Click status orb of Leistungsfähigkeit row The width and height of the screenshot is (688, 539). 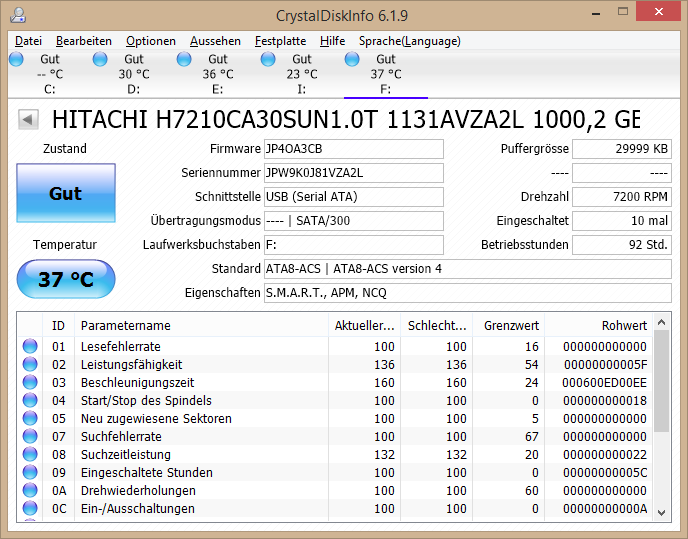coord(30,364)
